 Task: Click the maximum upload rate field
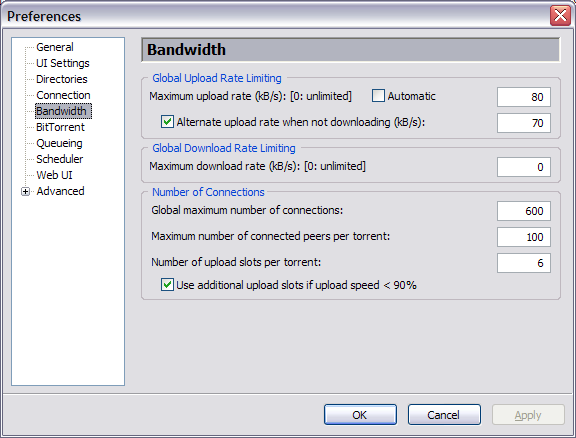524,97
